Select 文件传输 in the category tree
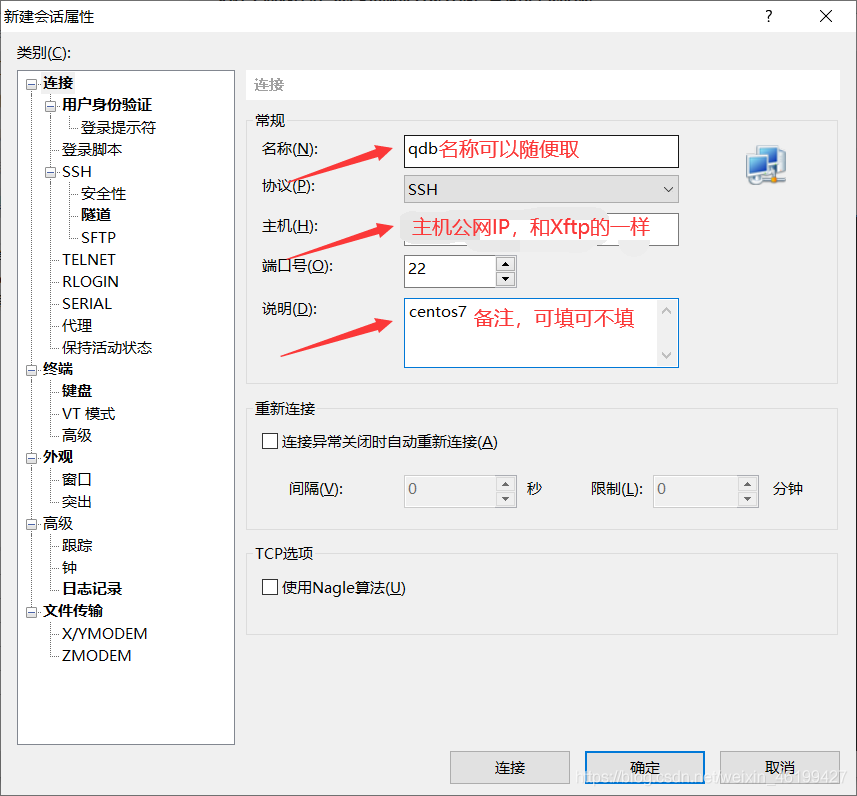This screenshot has height=796, width=857. [x=73, y=611]
